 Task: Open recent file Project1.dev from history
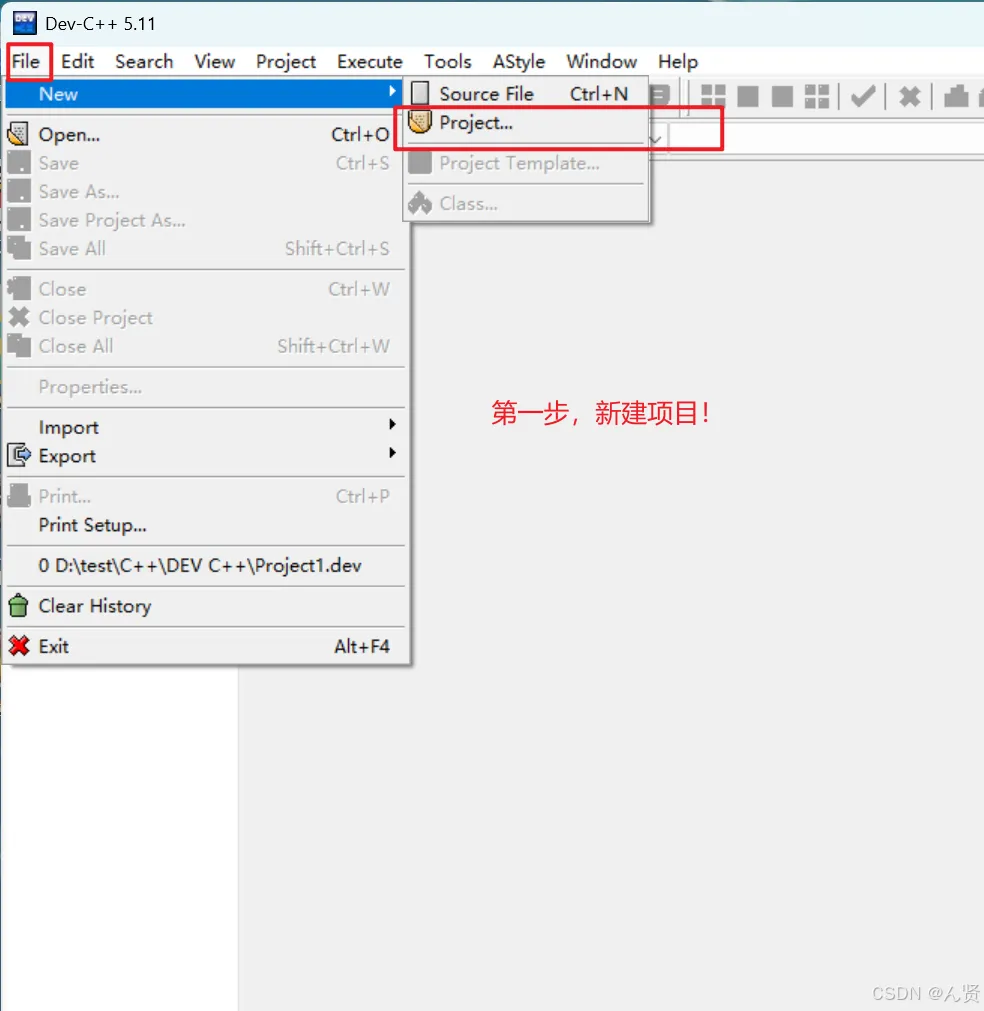click(204, 565)
